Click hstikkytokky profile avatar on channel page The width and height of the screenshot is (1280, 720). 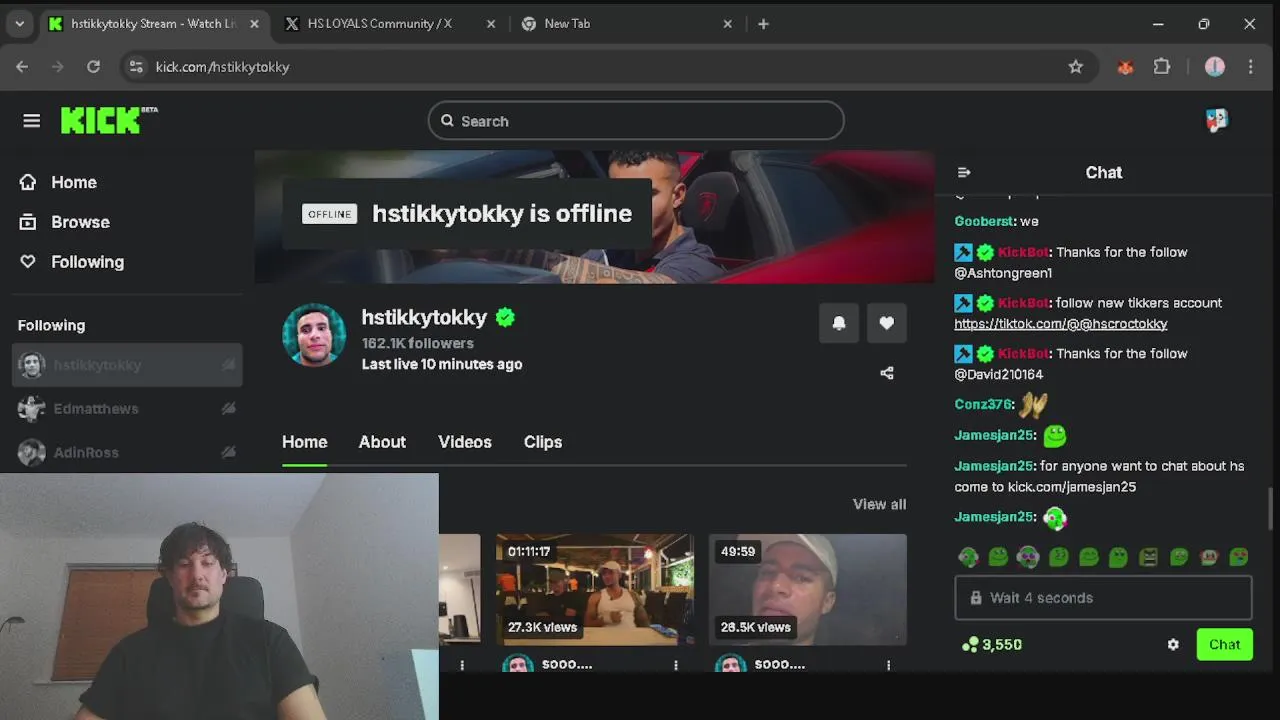314,335
